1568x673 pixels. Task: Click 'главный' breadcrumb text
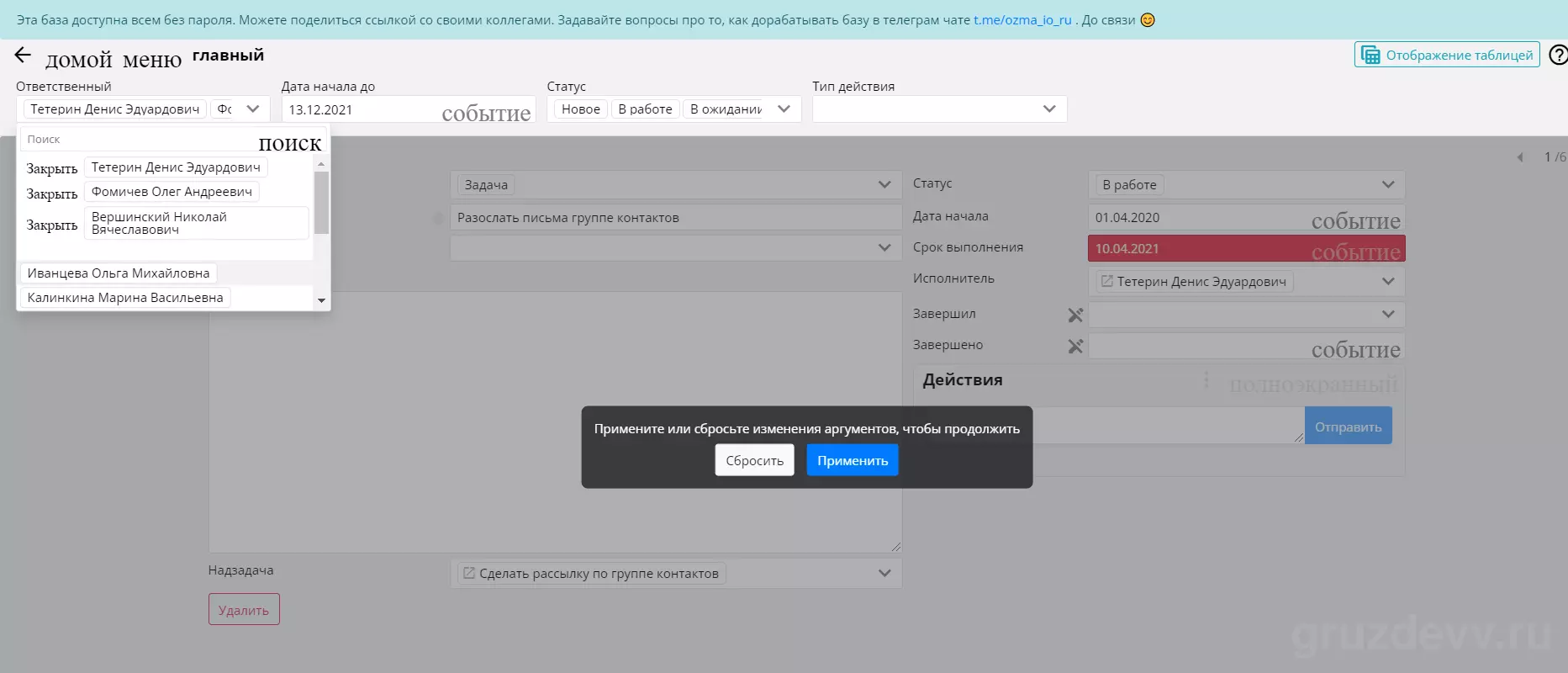[x=228, y=56]
